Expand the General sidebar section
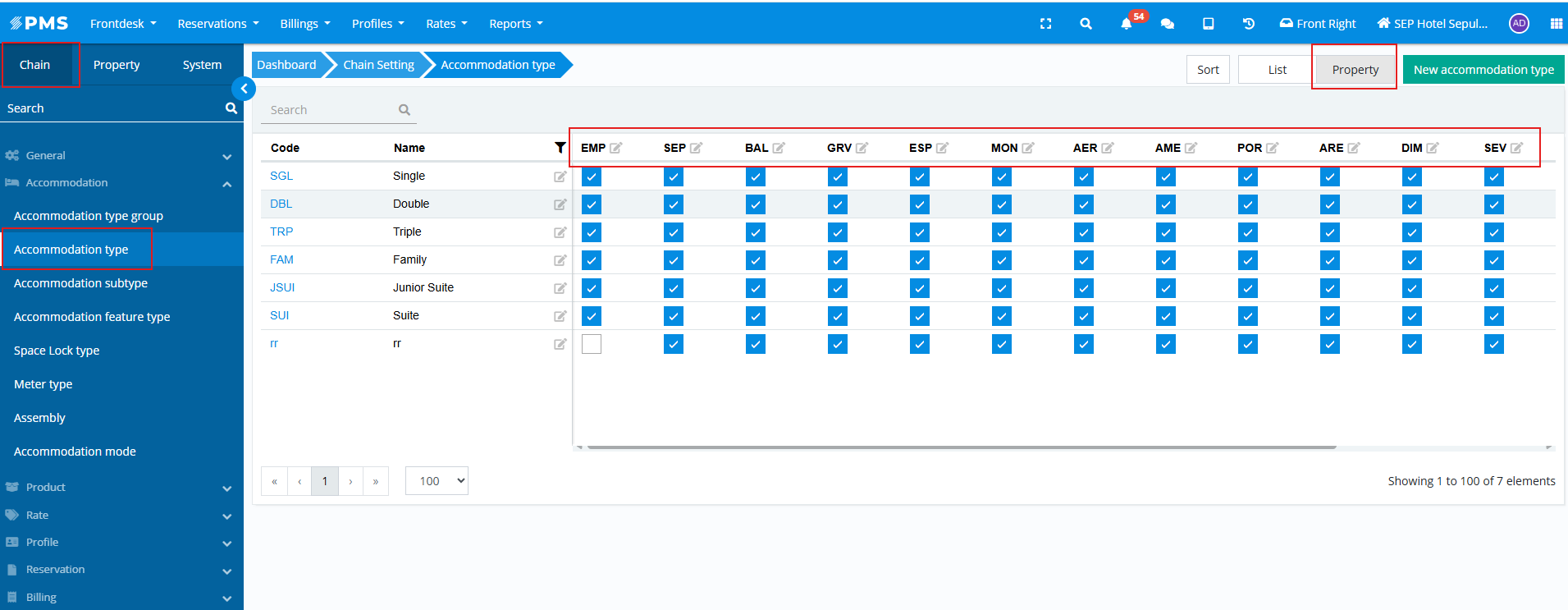1568x610 pixels. tap(121, 155)
